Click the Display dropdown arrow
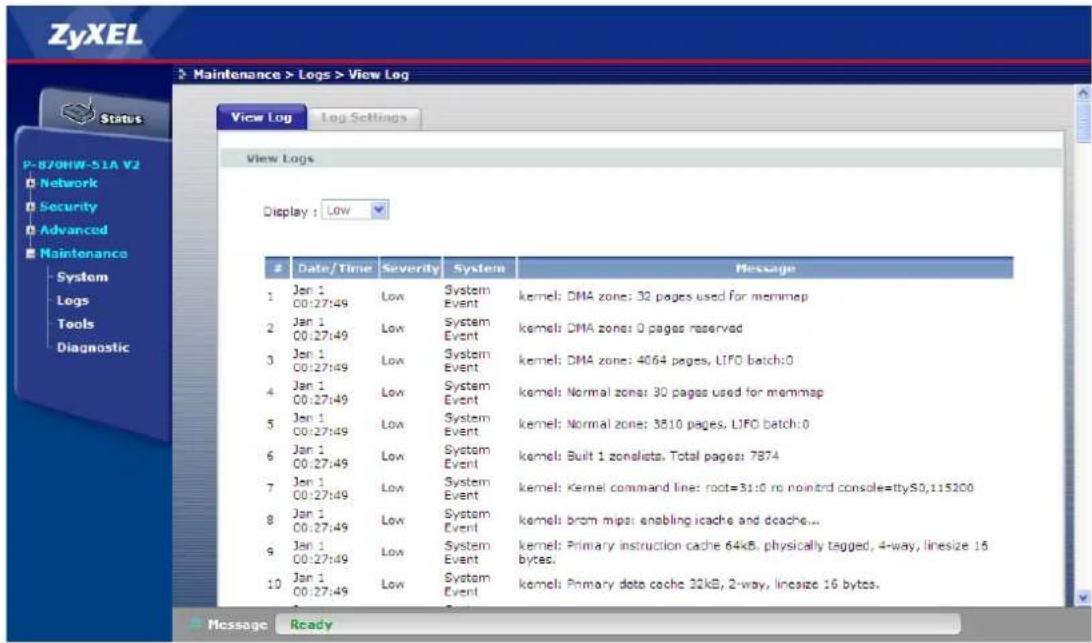The width and height of the screenshot is (1092, 643). [379, 210]
